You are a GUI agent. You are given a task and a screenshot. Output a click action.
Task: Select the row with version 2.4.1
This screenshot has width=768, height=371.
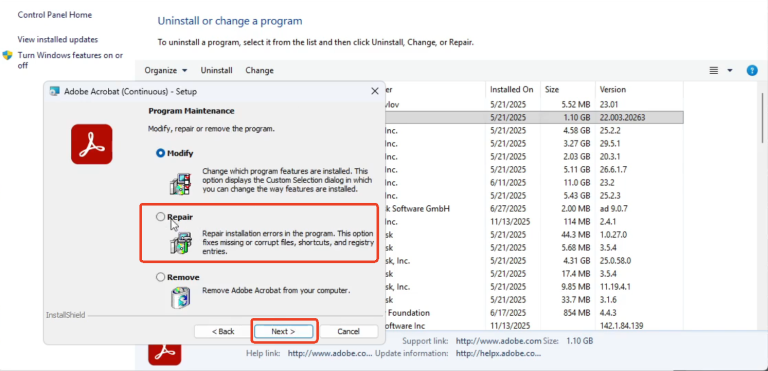pos(533,222)
